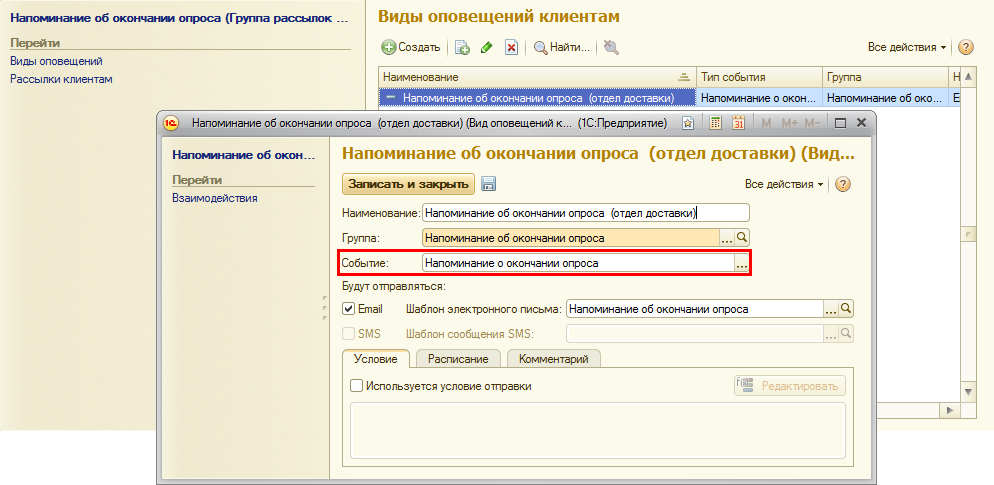
Task: Open the Событие field selection button
Action: [x=741, y=264]
